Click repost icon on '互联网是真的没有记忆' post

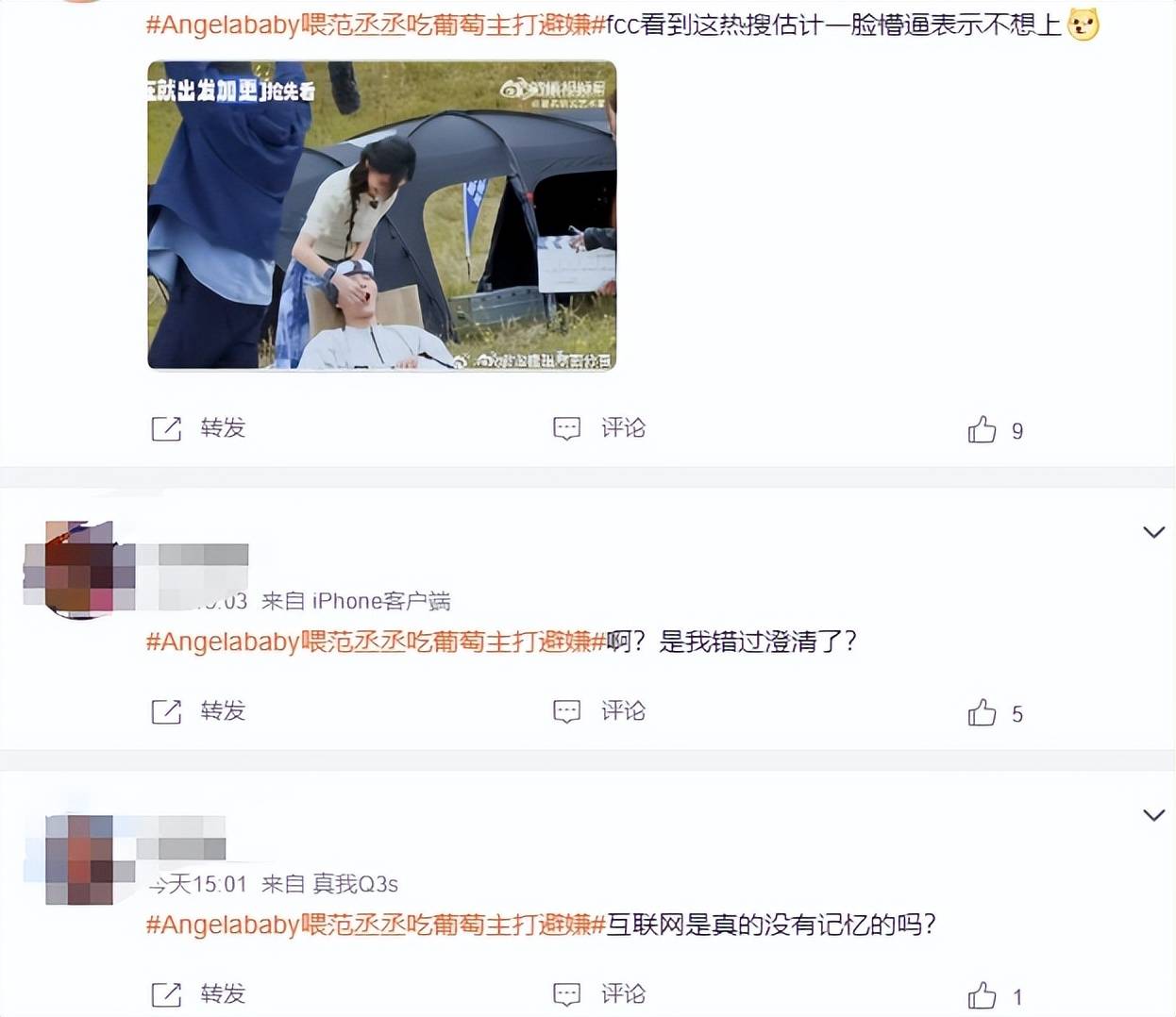(x=166, y=994)
